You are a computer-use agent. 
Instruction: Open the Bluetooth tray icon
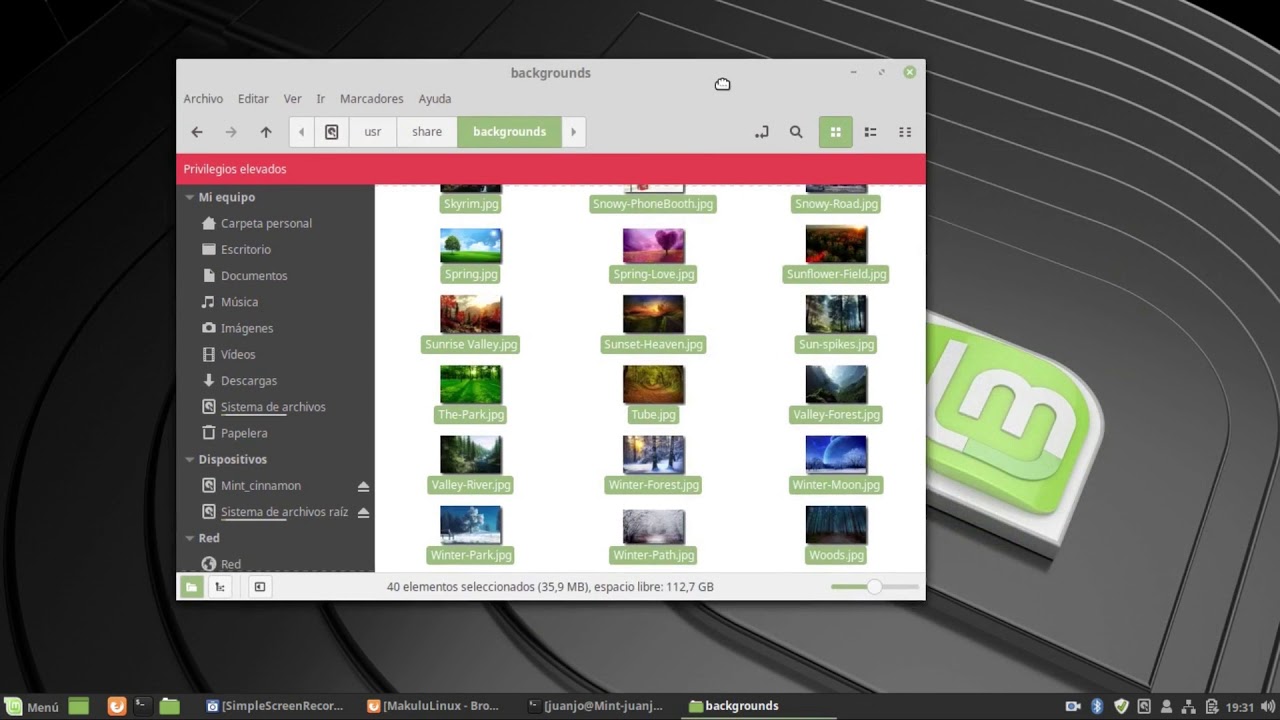click(x=1096, y=706)
